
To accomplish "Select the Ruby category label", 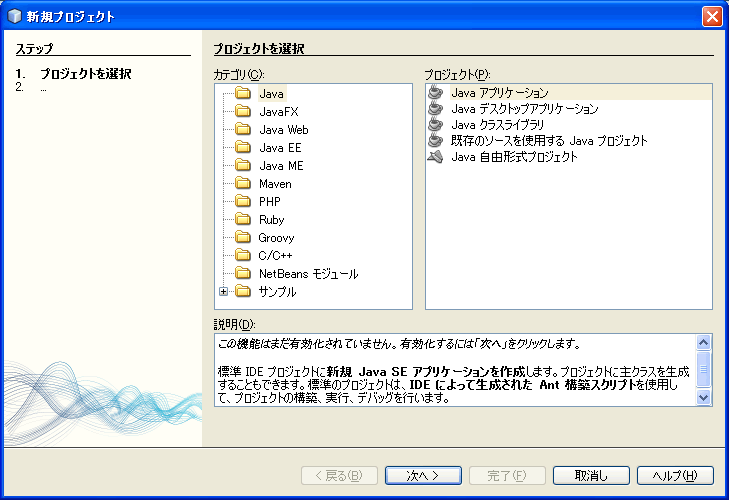I will (272, 220).
